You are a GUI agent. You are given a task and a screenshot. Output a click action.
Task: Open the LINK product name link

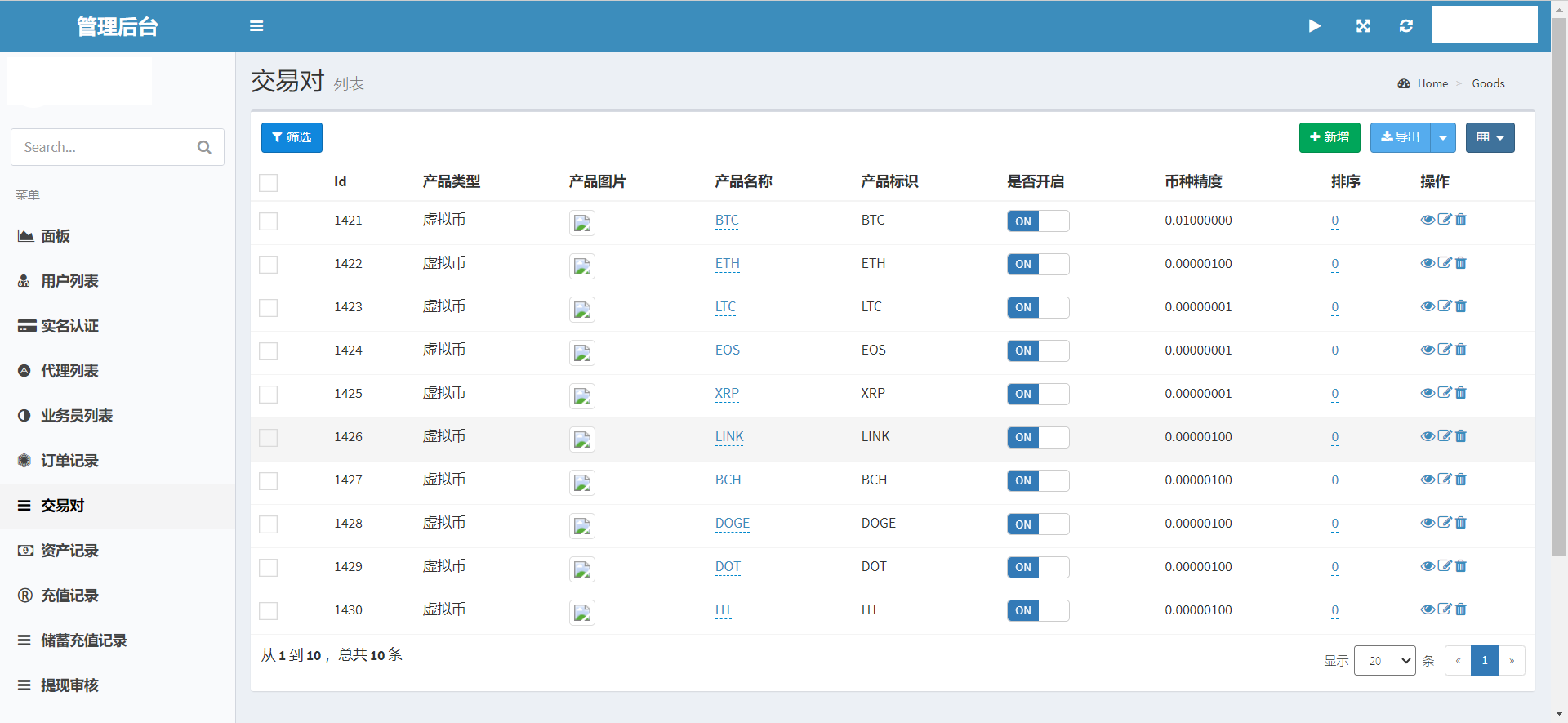pos(729,437)
